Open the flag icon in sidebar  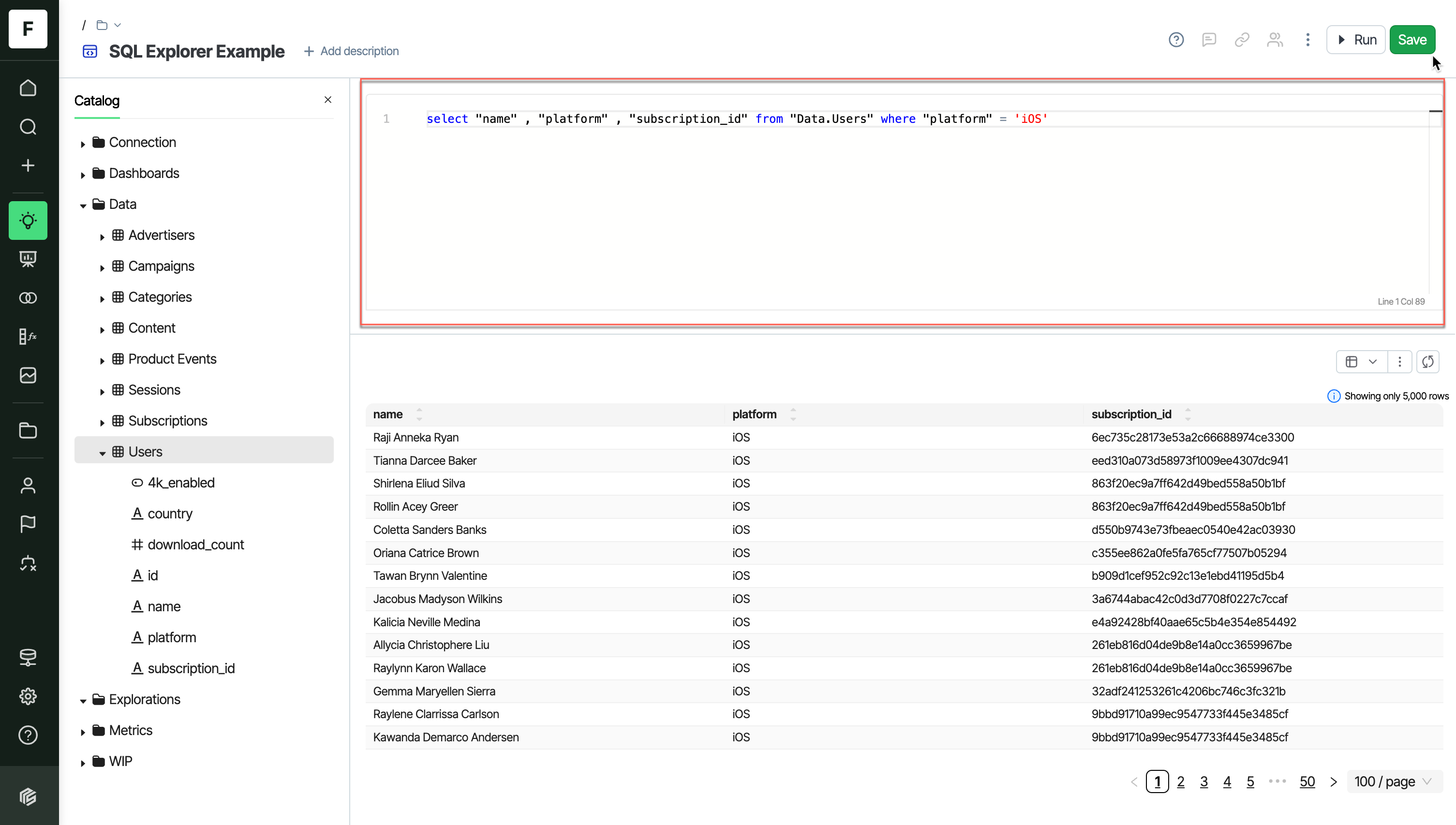point(28,524)
